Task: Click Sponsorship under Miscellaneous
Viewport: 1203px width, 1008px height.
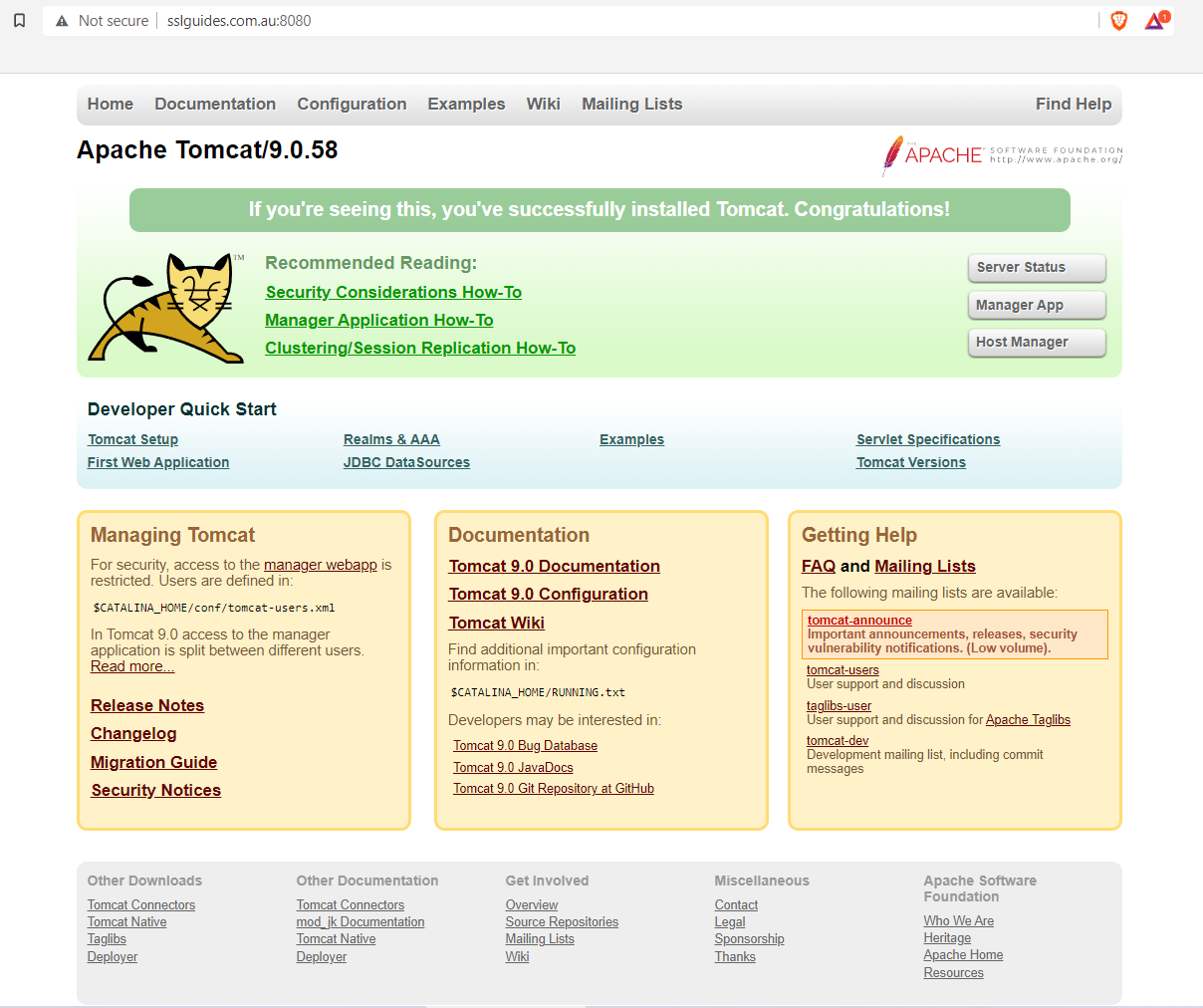Action: 749,938
